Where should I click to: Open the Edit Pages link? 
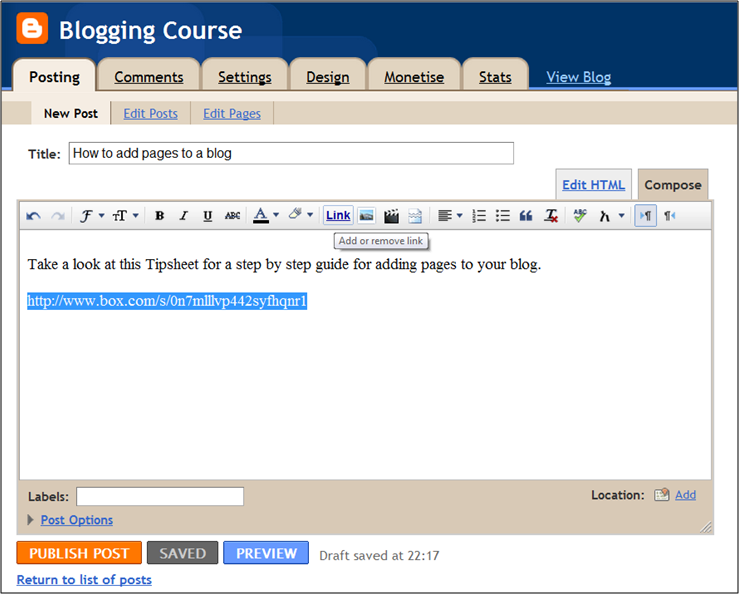point(232,114)
